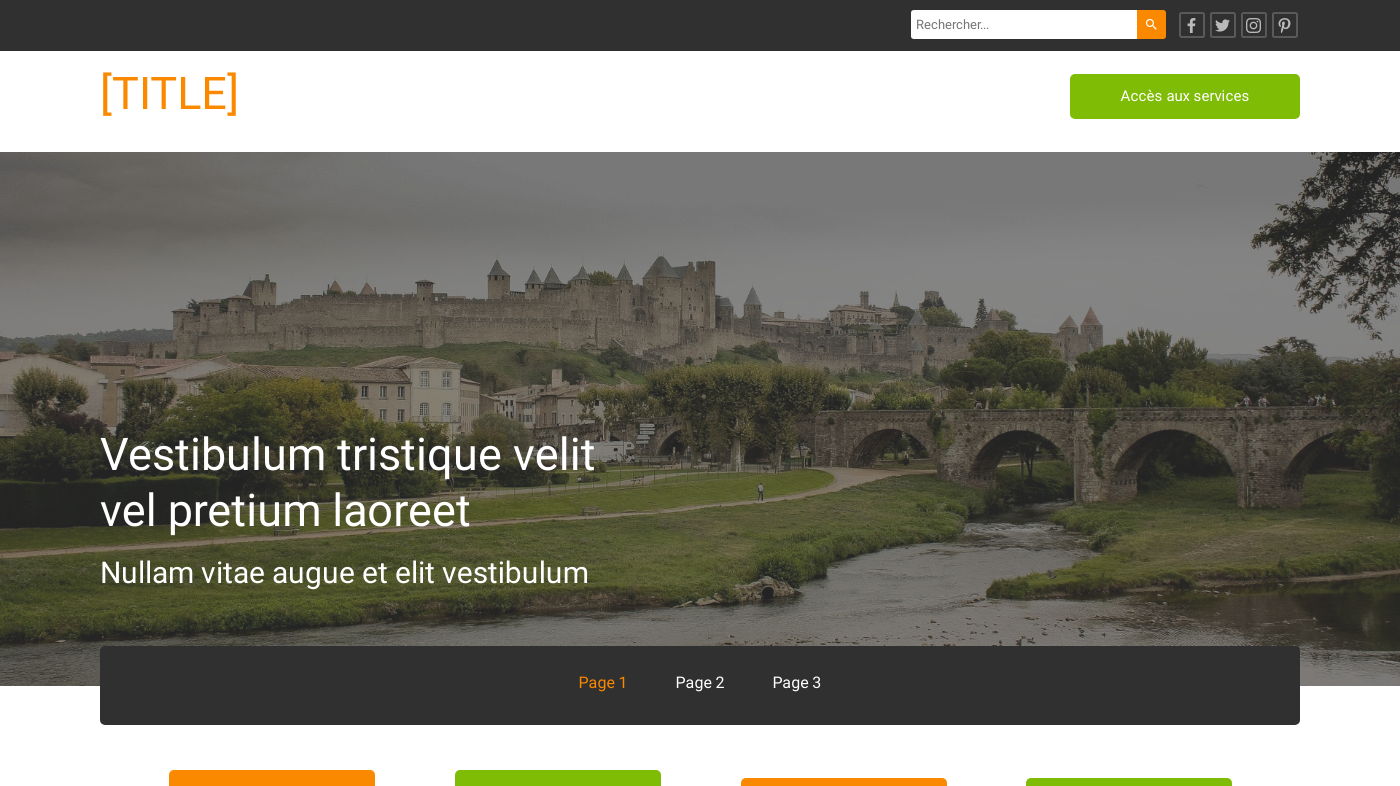Select the currently highlighted Page 1 tab
This screenshot has width=1400, height=786.
pyautogui.click(x=602, y=682)
